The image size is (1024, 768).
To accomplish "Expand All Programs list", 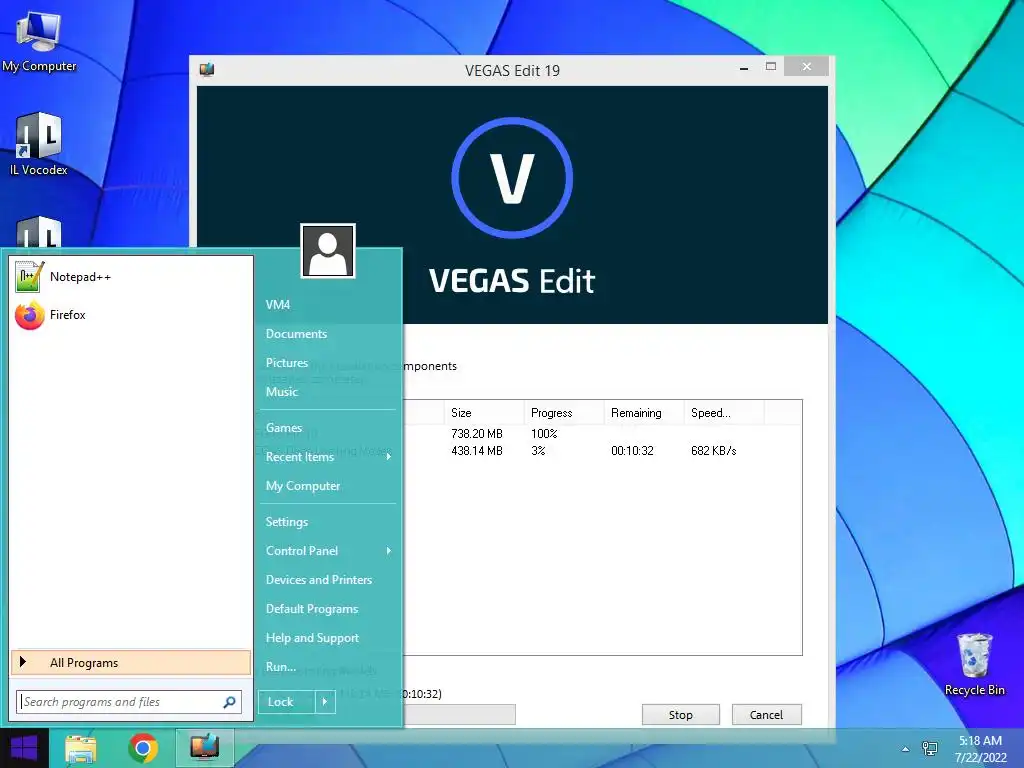I will 131,662.
